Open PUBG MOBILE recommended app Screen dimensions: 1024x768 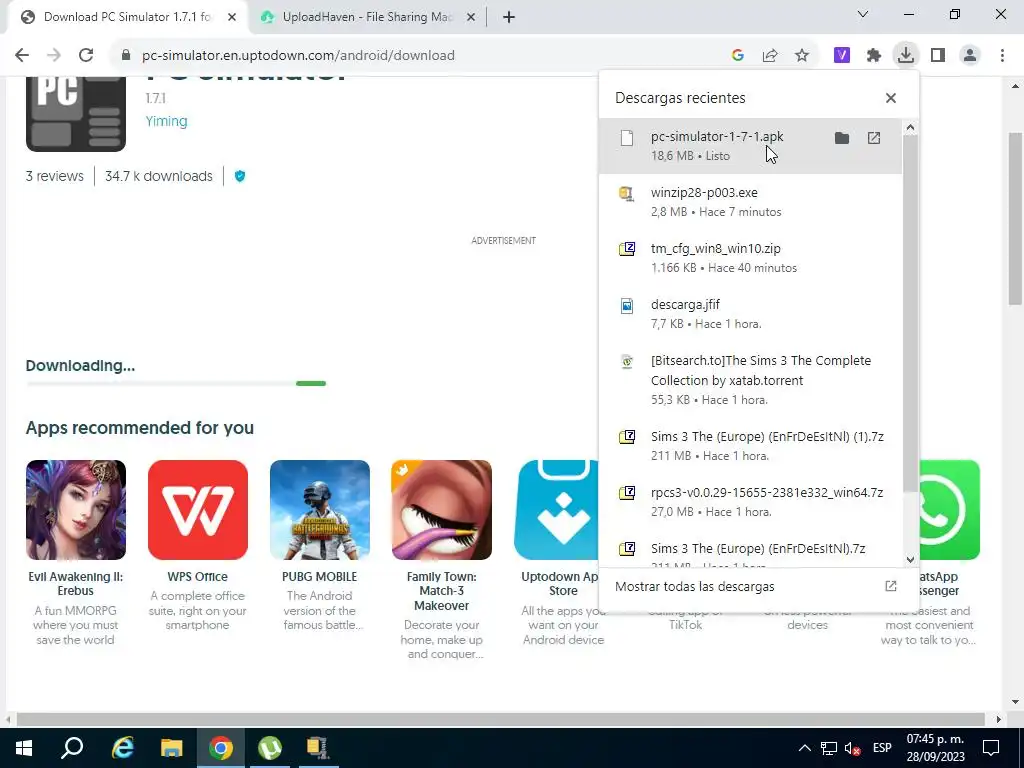coord(320,510)
